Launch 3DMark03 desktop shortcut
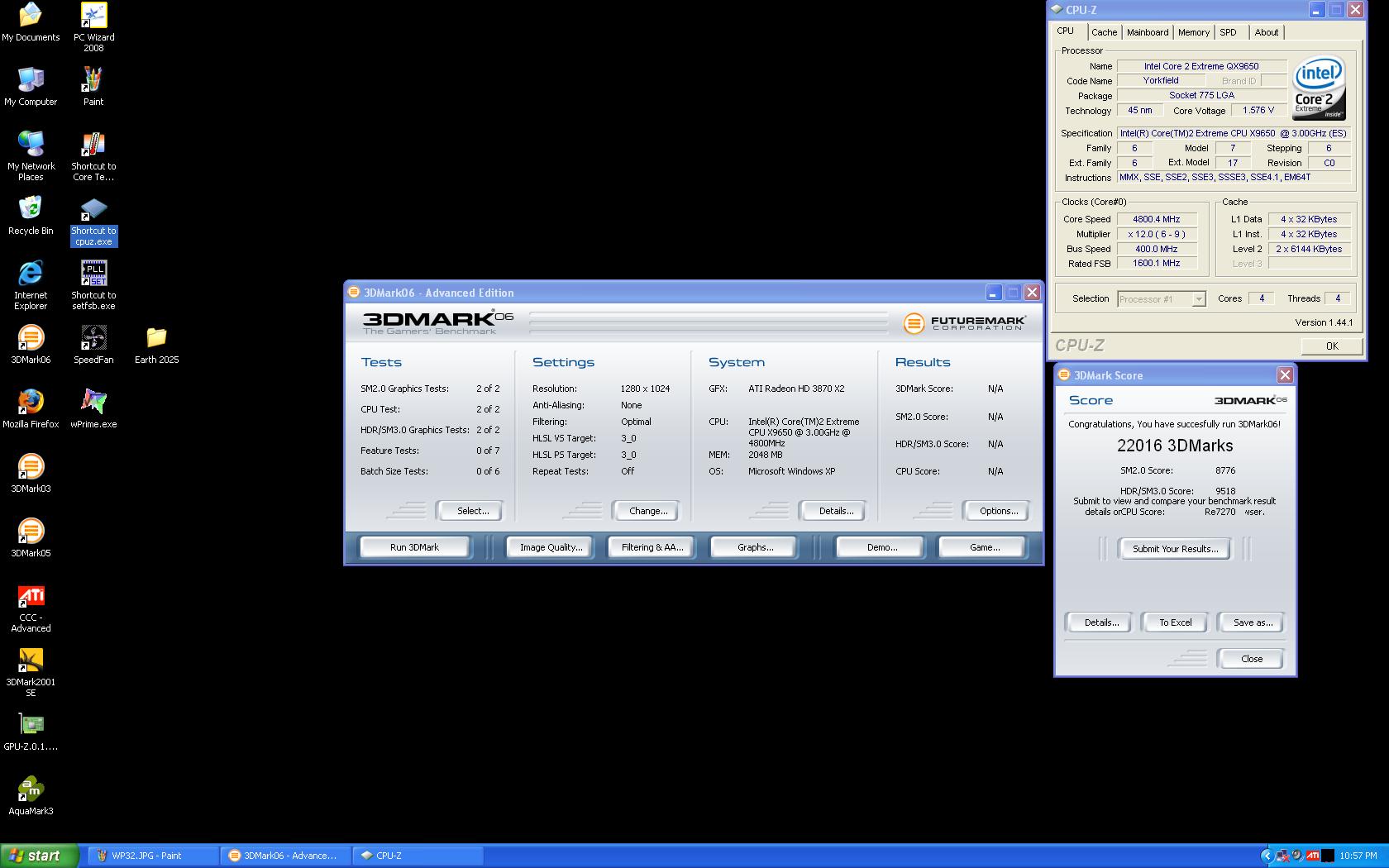This screenshot has width=1389, height=868. (x=31, y=474)
